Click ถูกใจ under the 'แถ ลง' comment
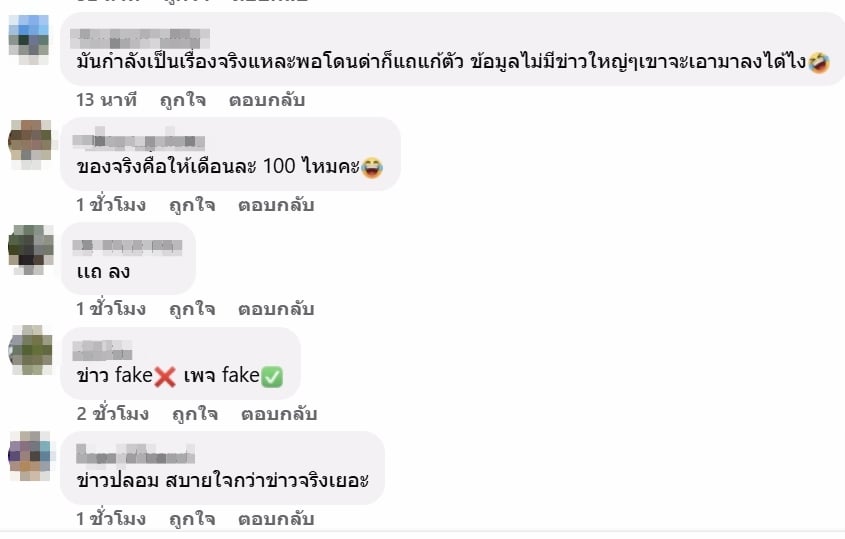 pyautogui.click(x=192, y=309)
